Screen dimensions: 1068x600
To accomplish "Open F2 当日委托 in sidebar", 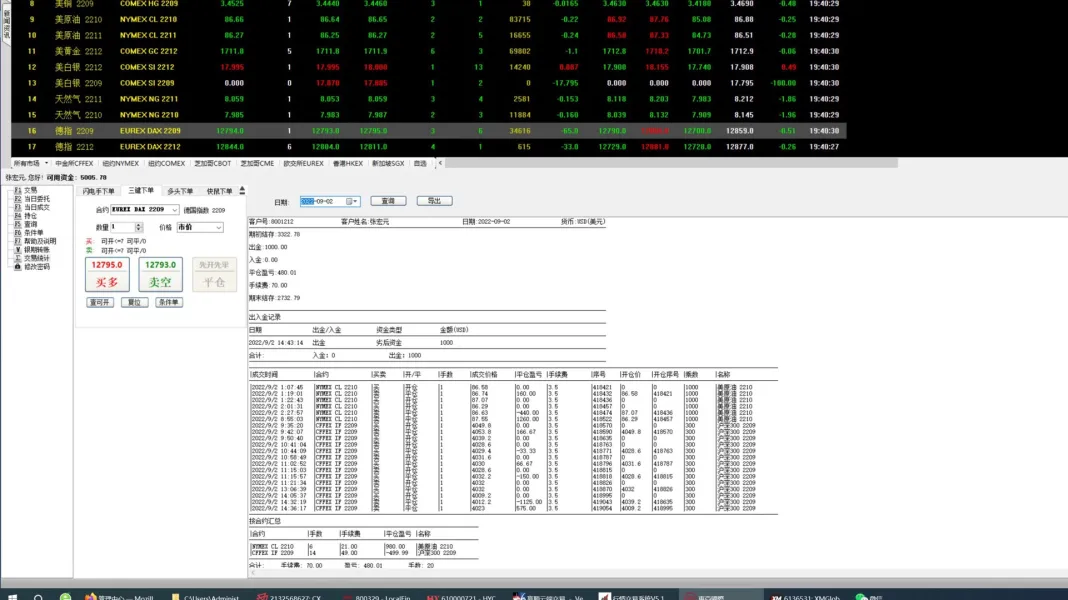I will (x=32, y=199).
